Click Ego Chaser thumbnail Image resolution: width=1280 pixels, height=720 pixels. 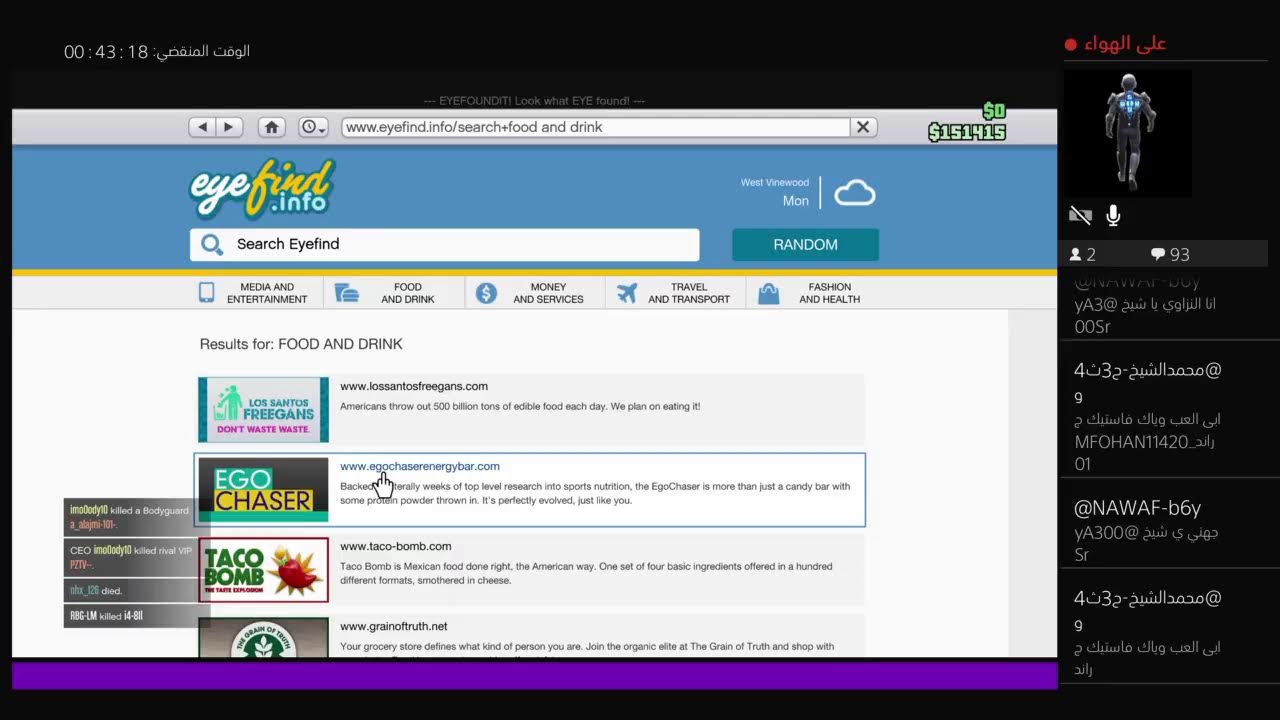tap(263, 489)
